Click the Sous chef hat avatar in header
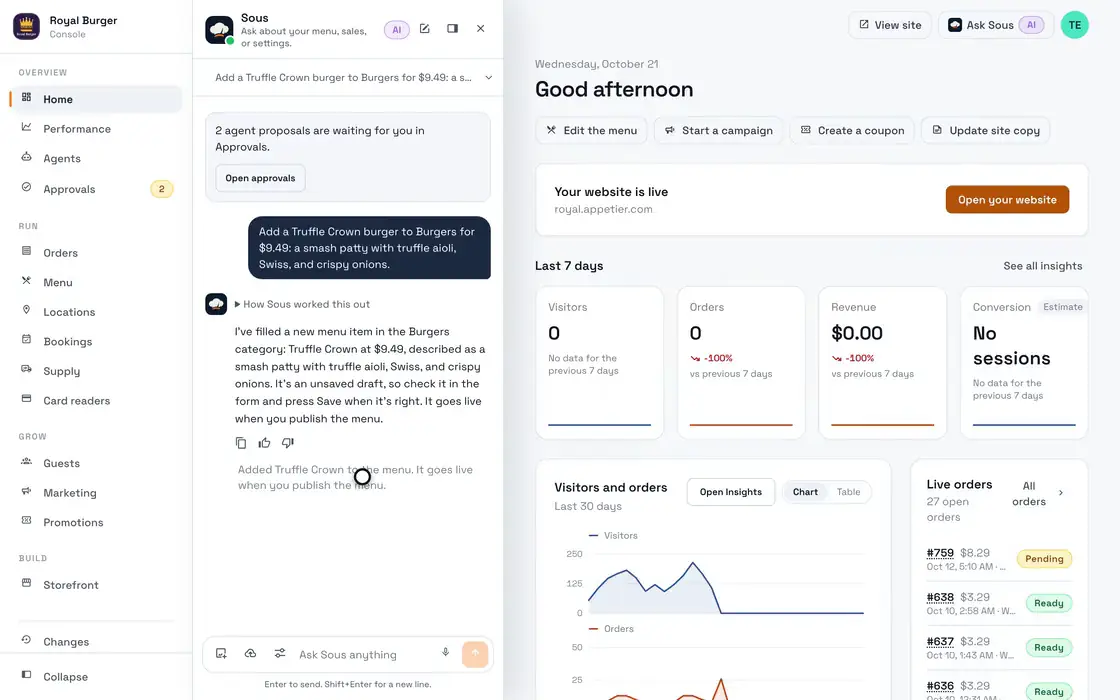This screenshot has height=700, width=1120. point(219,30)
